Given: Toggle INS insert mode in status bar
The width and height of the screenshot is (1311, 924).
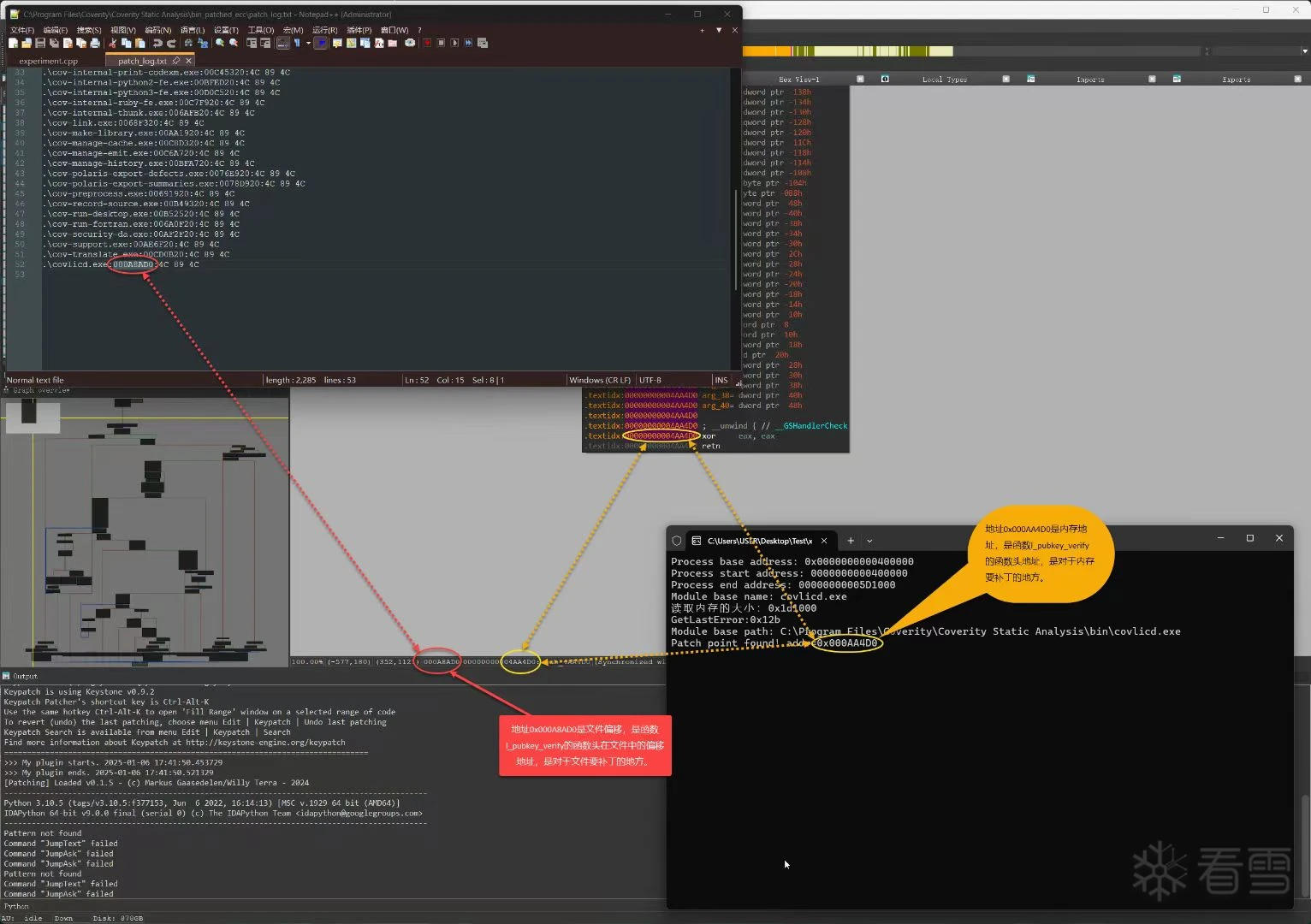Looking at the screenshot, I should coord(721,380).
